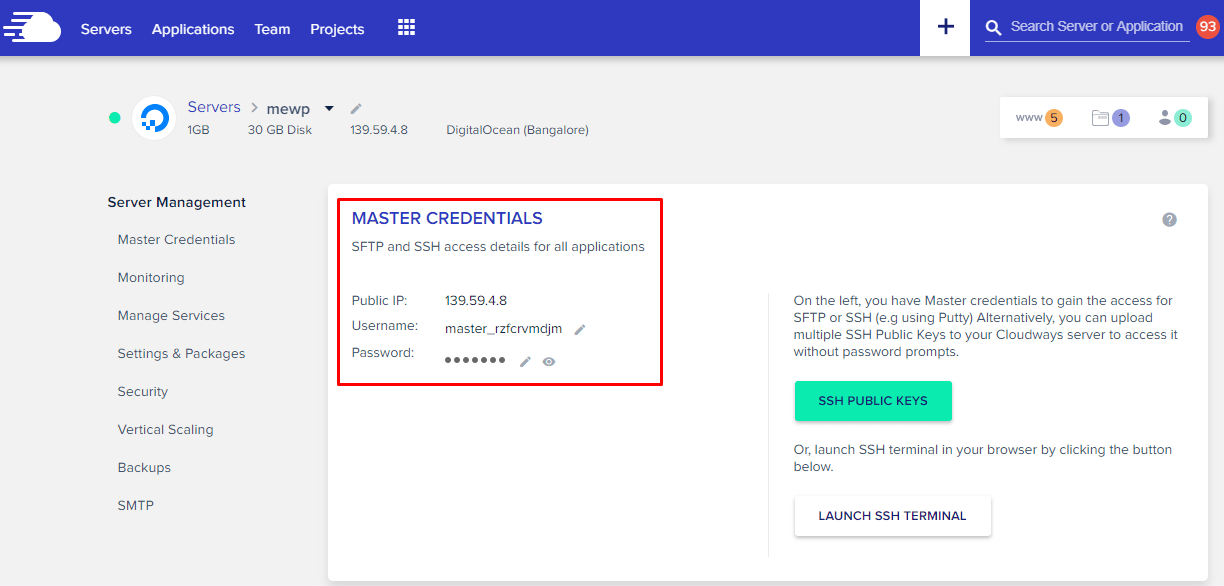Screen dimensions: 1224x586
Task: Select Backups in sidebar
Action: click(x=144, y=467)
